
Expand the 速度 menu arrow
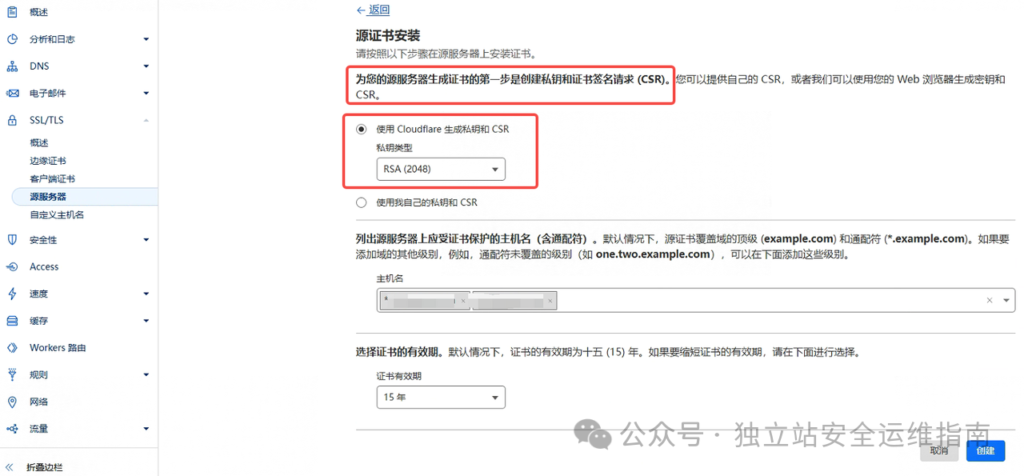146,294
